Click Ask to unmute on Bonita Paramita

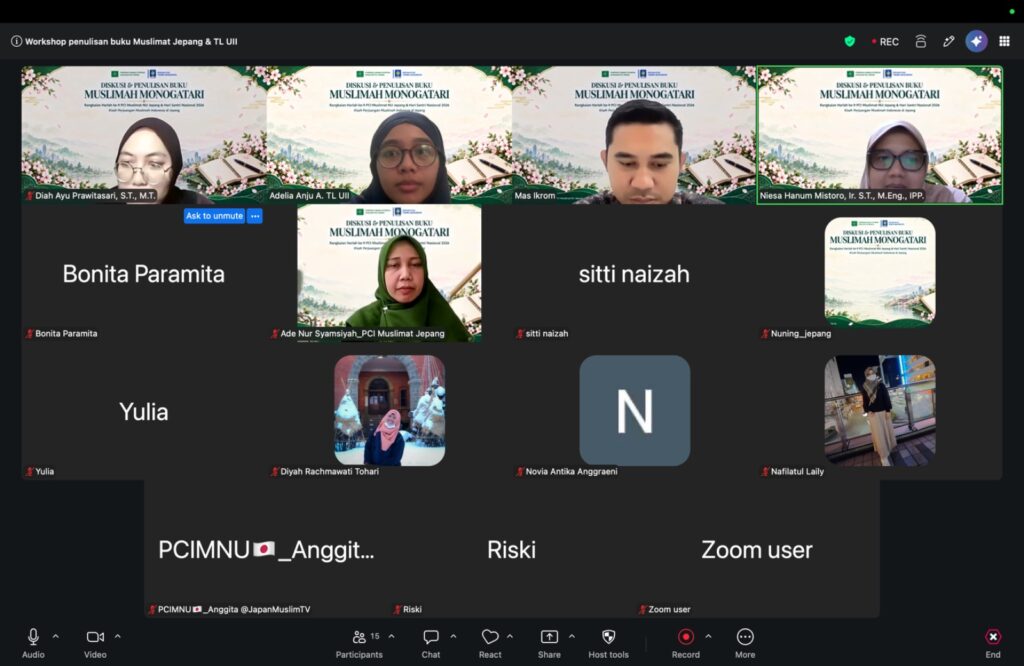(214, 216)
